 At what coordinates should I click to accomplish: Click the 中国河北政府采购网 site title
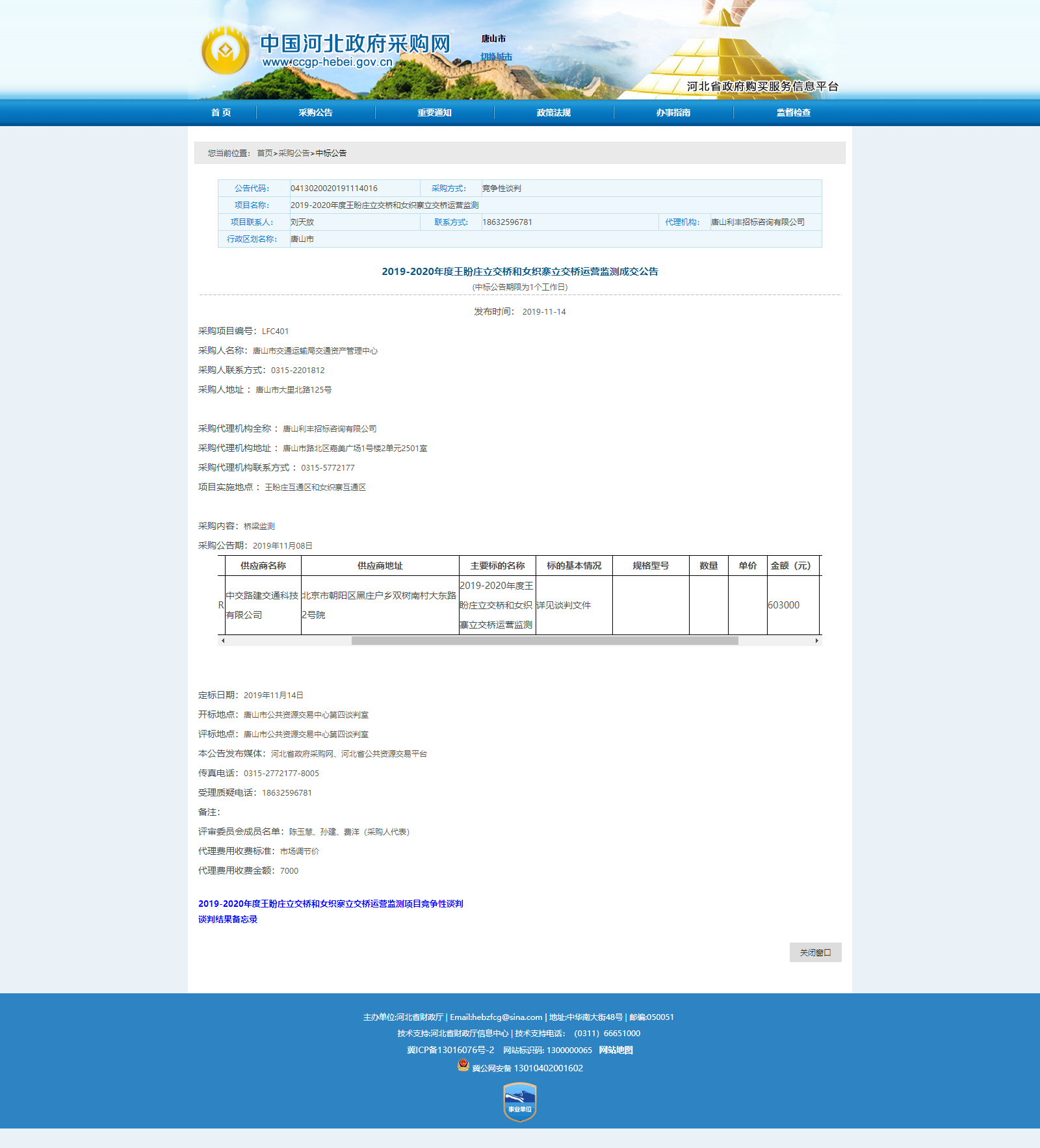click(356, 43)
